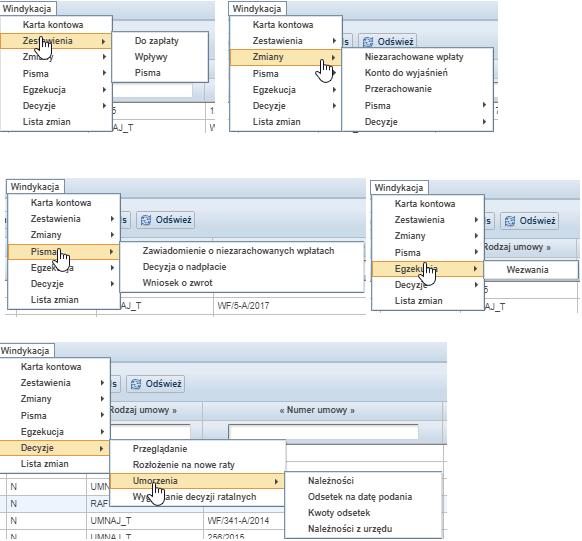This screenshot has width=582, height=541.
Task: Click Odśwież button above the Wezwania submenu
Action: tap(530, 221)
